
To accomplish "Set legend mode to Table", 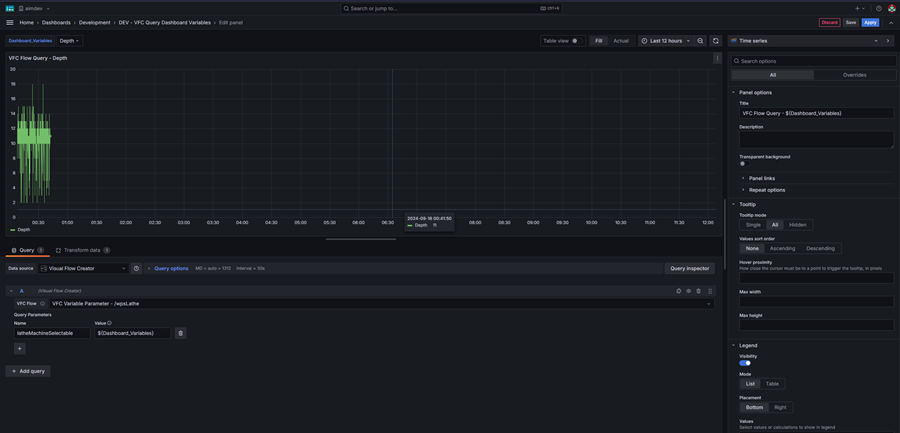I will point(773,384).
